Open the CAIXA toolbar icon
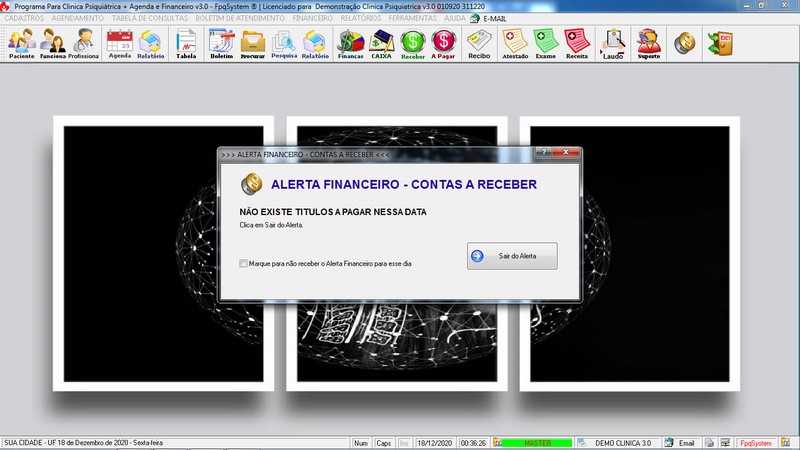 point(381,44)
